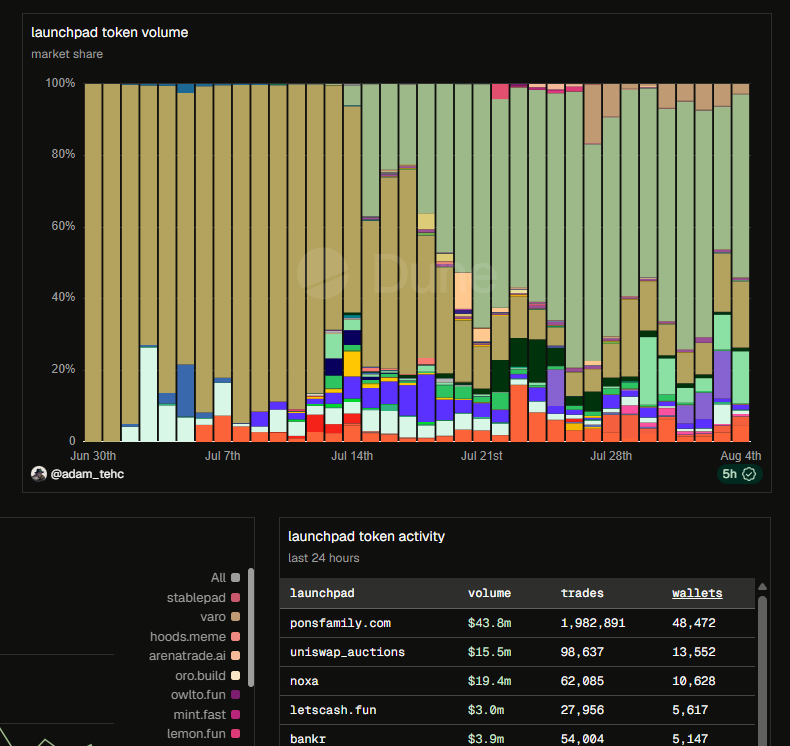Toggle the oro.build legend series
The height and width of the screenshot is (746, 790).
pos(207,675)
